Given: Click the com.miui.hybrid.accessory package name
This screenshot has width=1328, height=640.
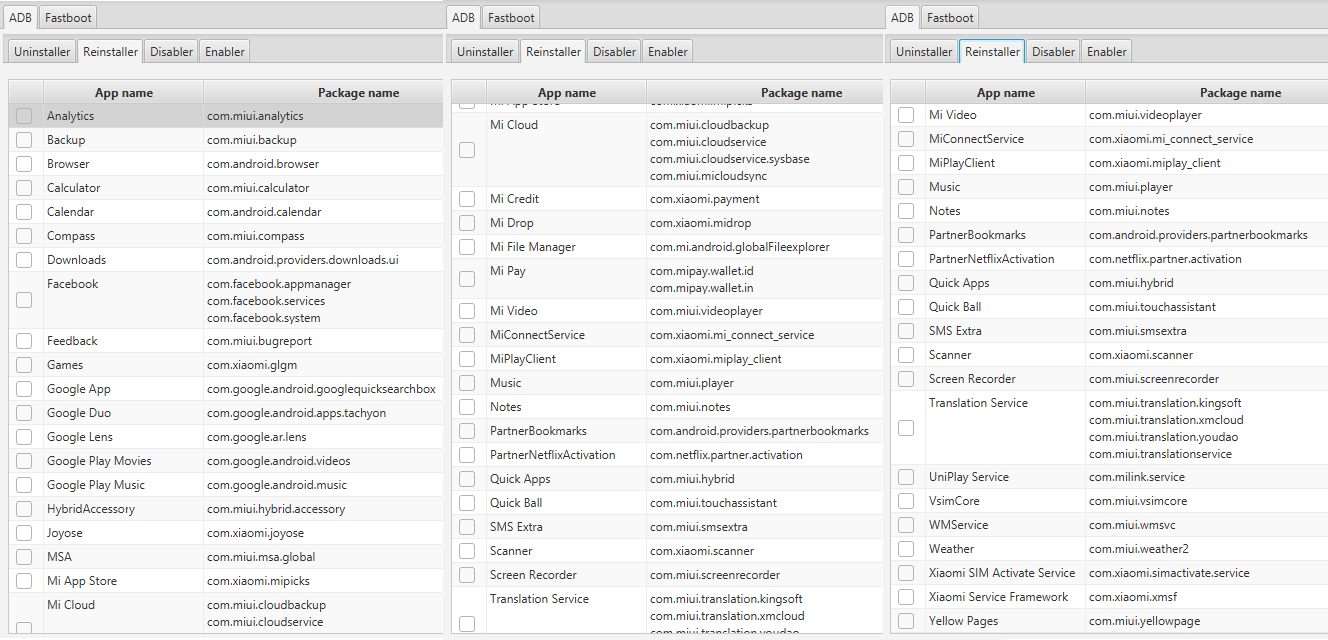Looking at the screenshot, I should pos(276,509).
